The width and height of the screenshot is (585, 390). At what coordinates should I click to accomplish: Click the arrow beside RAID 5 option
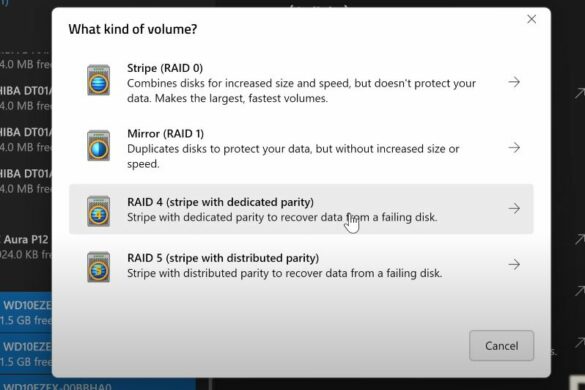[514, 264]
